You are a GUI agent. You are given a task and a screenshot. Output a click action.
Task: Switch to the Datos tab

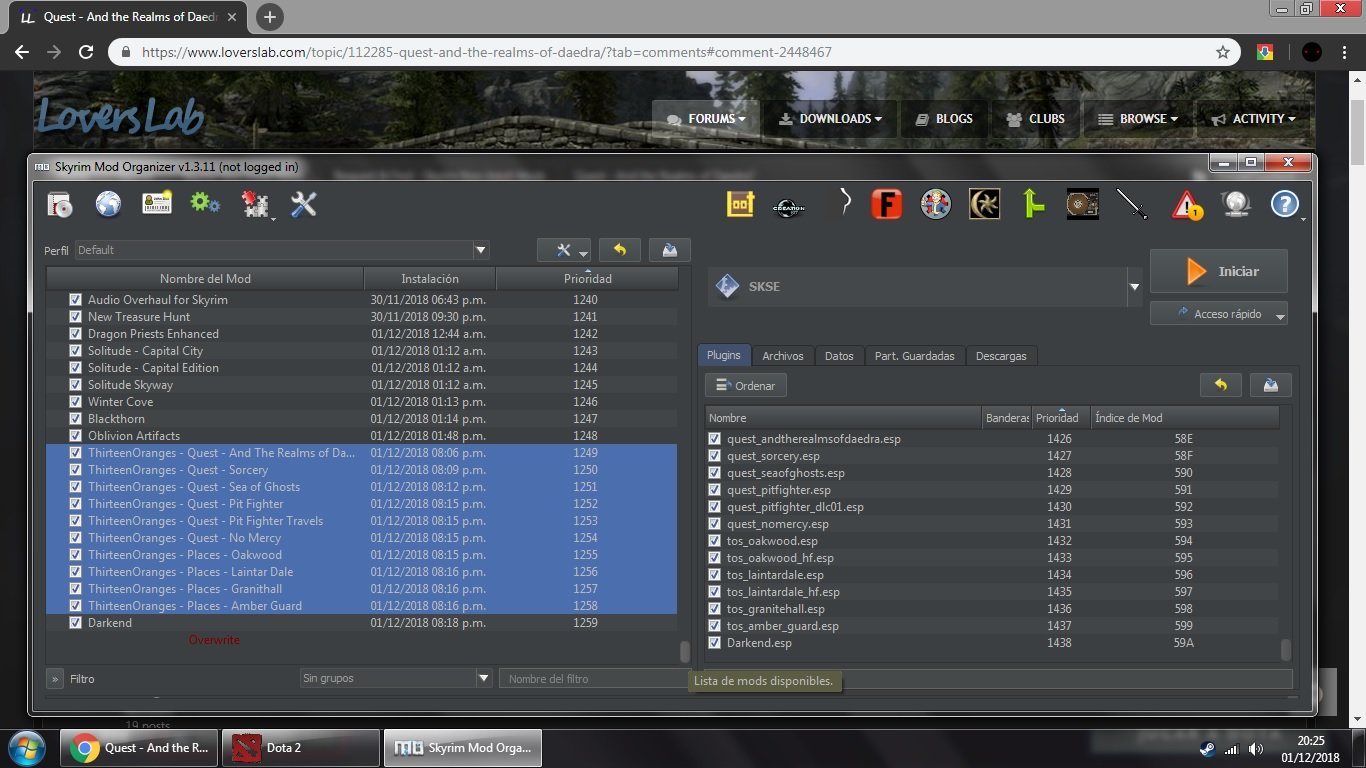[x=839, y=355]
